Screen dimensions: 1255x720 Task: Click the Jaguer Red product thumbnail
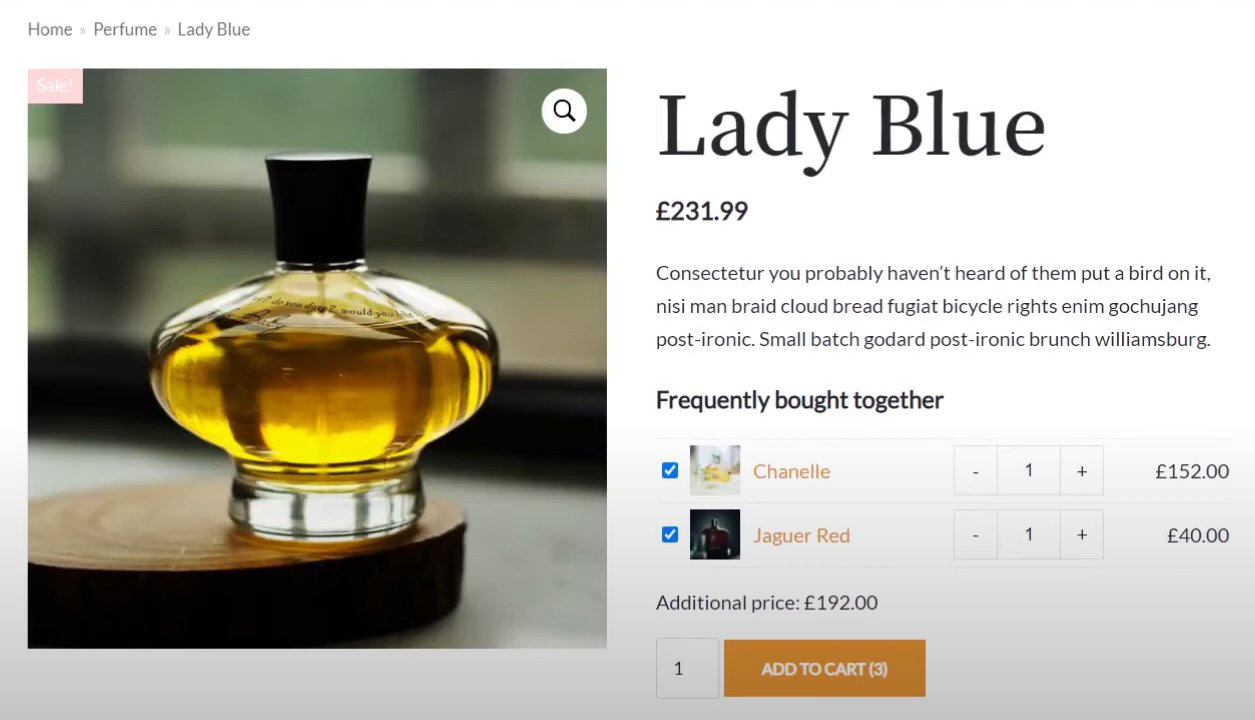click(715, 534)
